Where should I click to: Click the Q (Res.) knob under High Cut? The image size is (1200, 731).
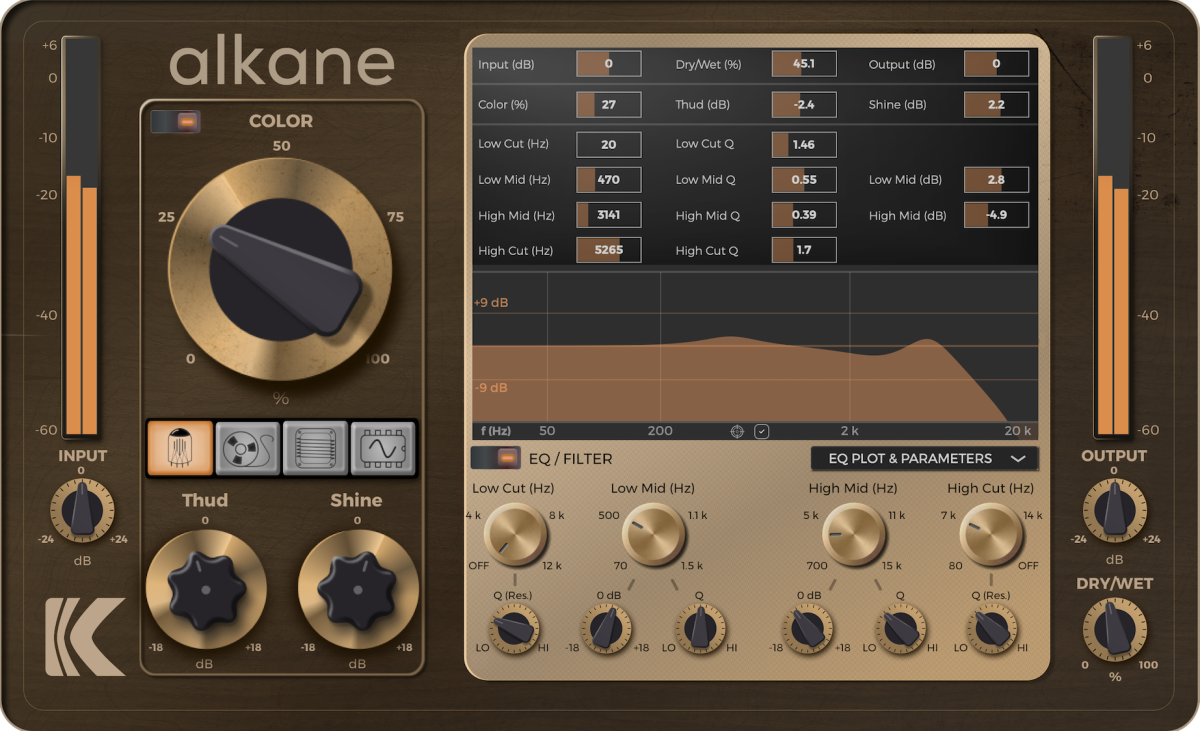[x=992, y=630]
